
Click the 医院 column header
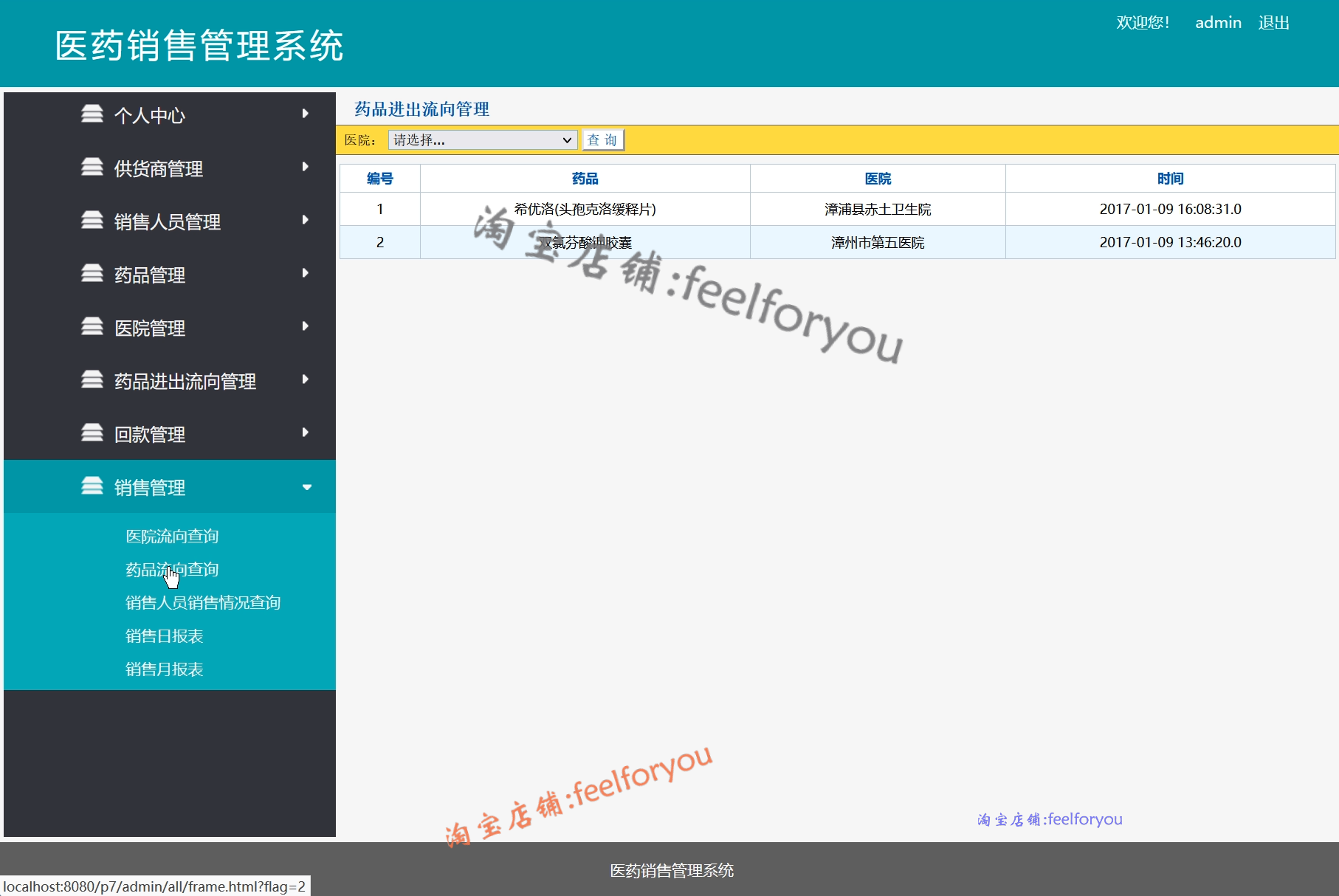pyautogui.click(x=878, y=179)
